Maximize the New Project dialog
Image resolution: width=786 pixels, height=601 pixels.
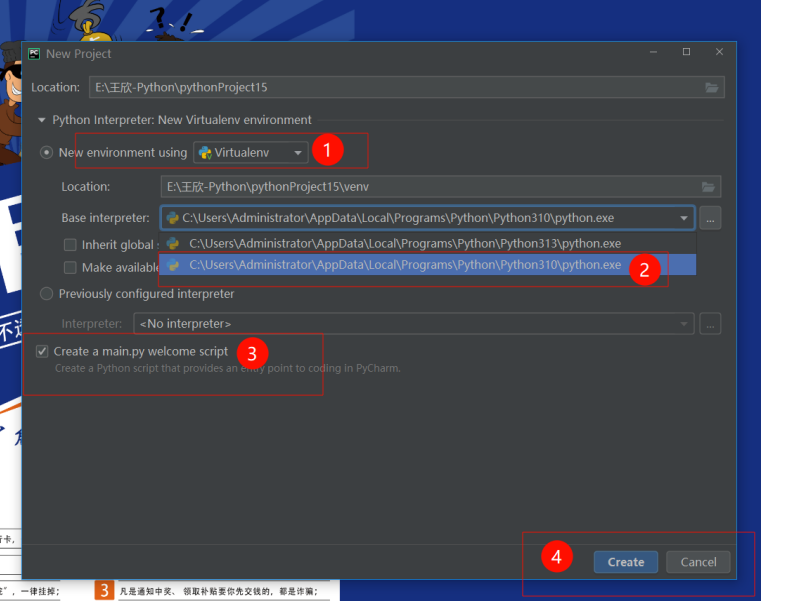click(x=686, y=52)
